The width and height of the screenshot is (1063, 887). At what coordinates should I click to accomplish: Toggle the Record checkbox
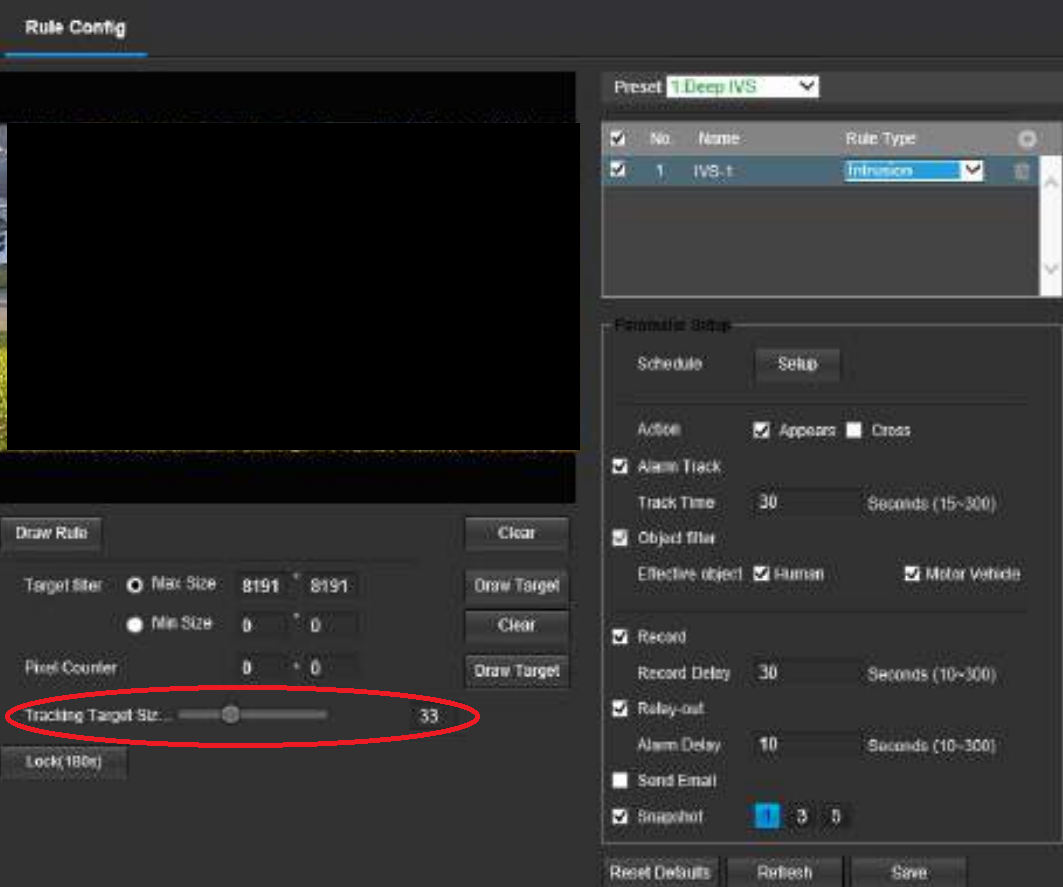620,637
